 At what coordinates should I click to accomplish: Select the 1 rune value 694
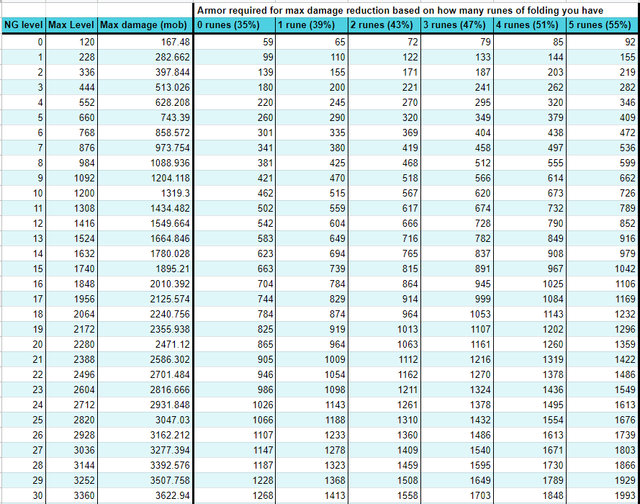312,253
